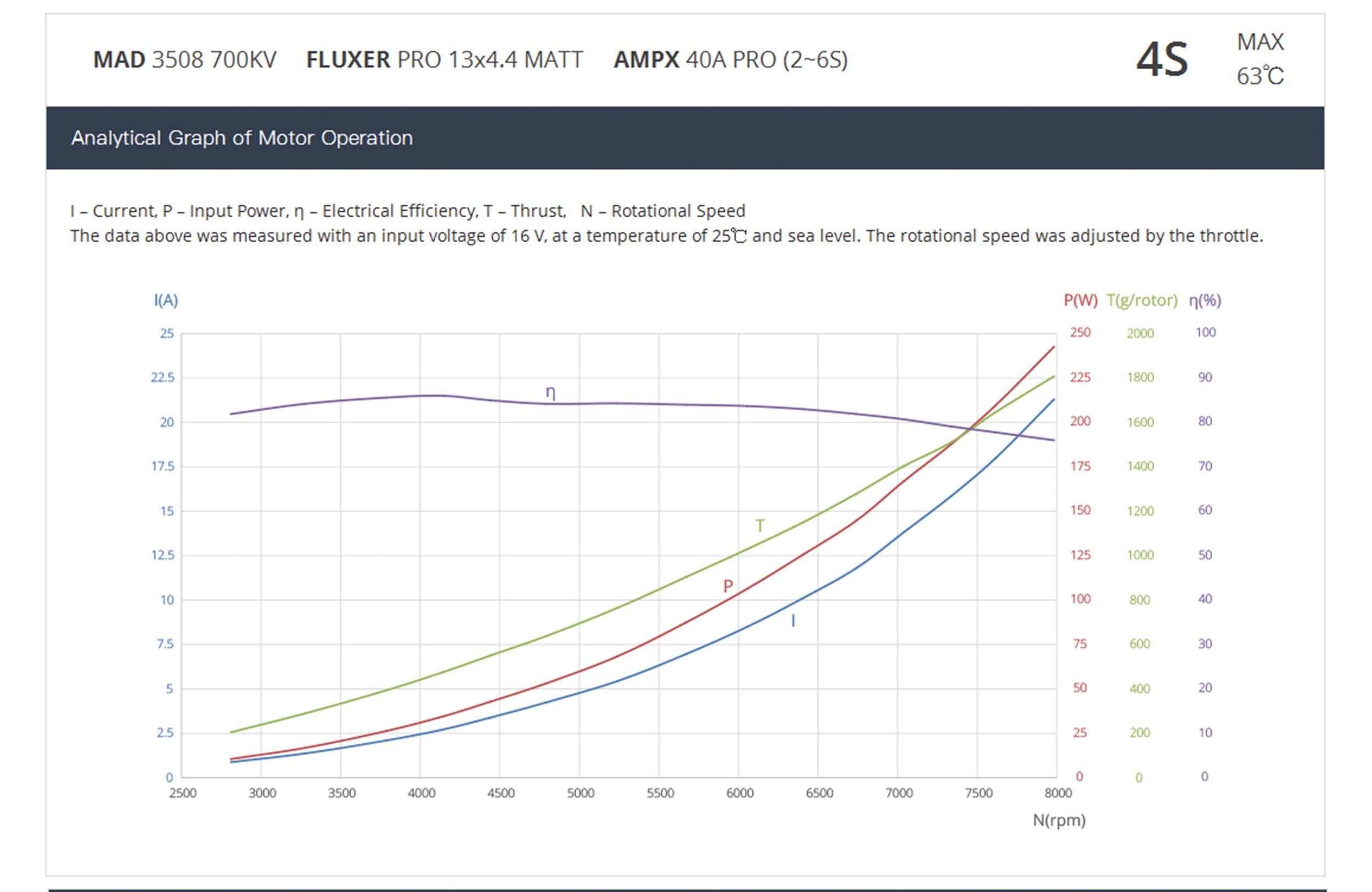Click the η curve label on graph
This screenshot has height=892, width=1372.
pos(550,392)
